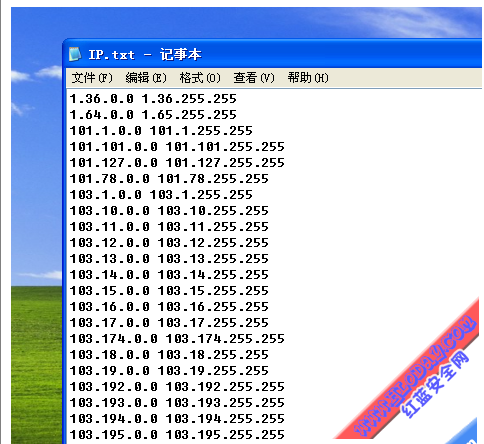Click line starting with 103.192.0.0
The height and width of the screenshot is (444, 484).
[177, 387]
